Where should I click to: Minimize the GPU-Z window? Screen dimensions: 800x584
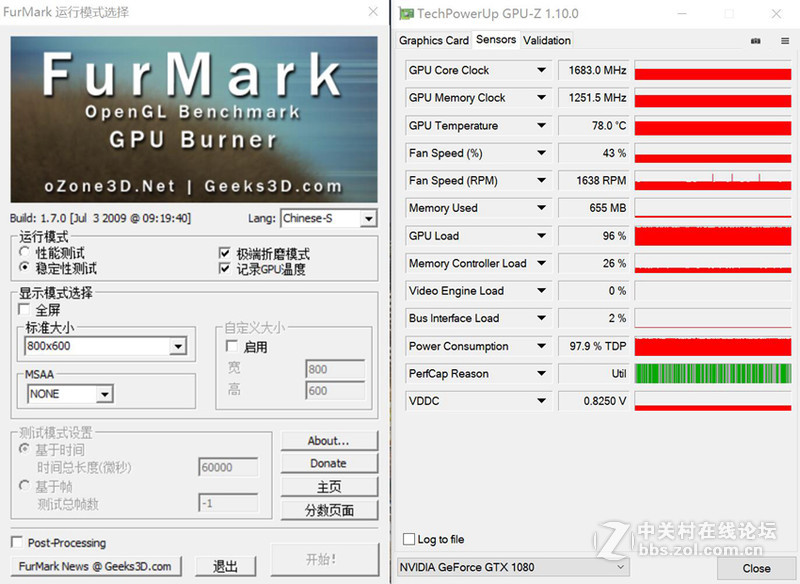(682, 14)
